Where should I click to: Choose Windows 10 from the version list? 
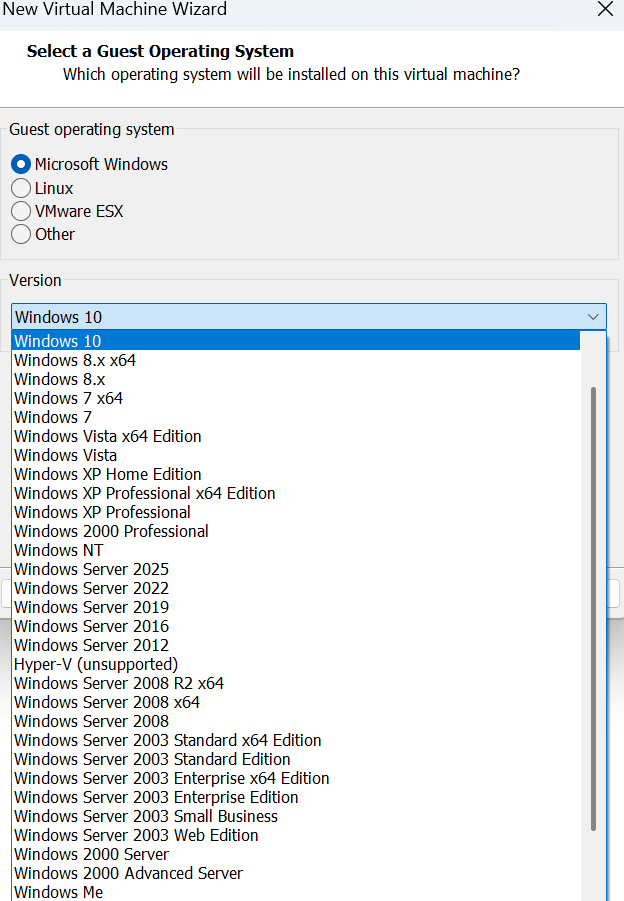pos(58,341)
